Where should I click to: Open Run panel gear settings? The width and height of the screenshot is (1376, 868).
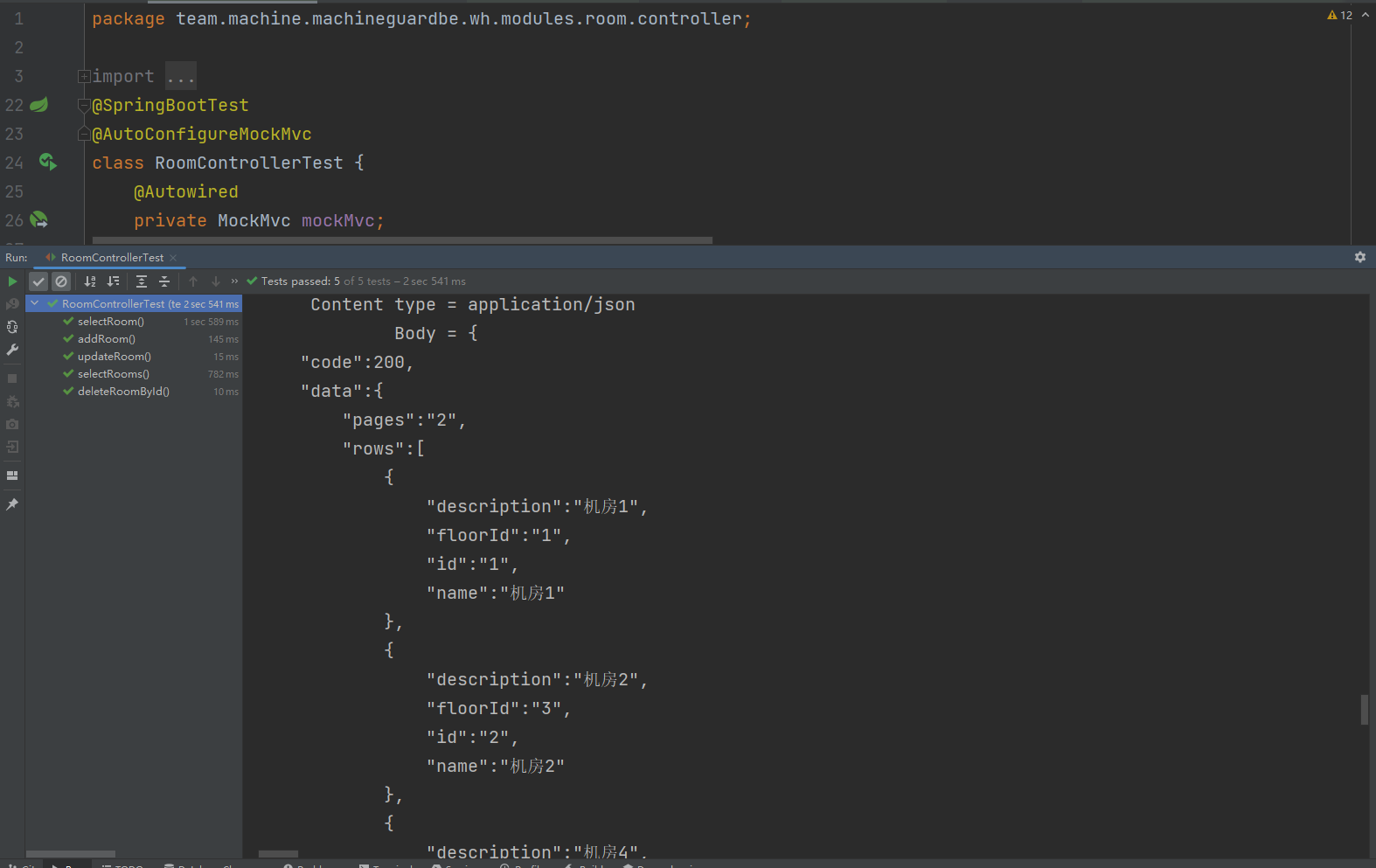(1360, 257)
